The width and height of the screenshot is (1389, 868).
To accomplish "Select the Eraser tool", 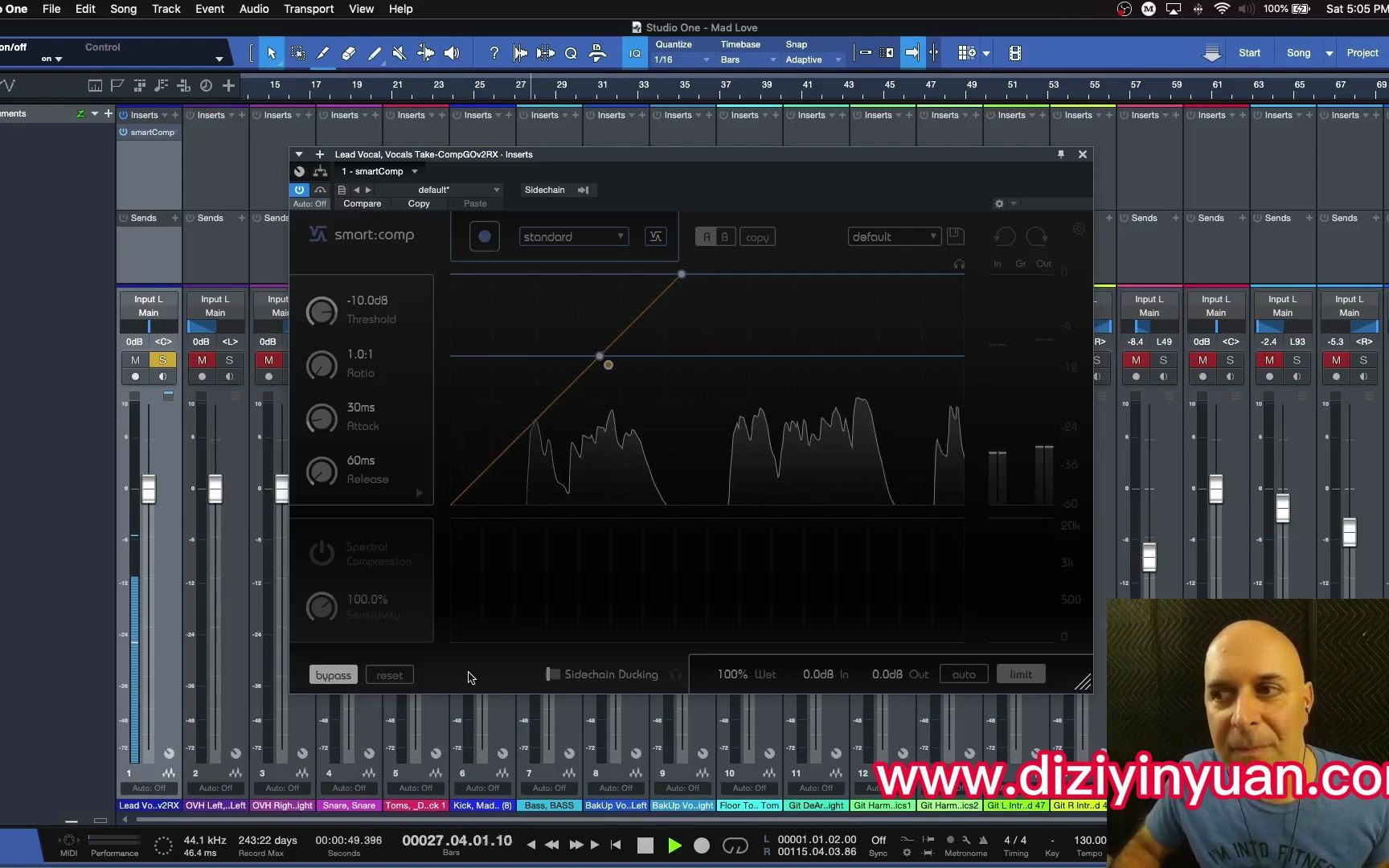I will pos(349,53).
